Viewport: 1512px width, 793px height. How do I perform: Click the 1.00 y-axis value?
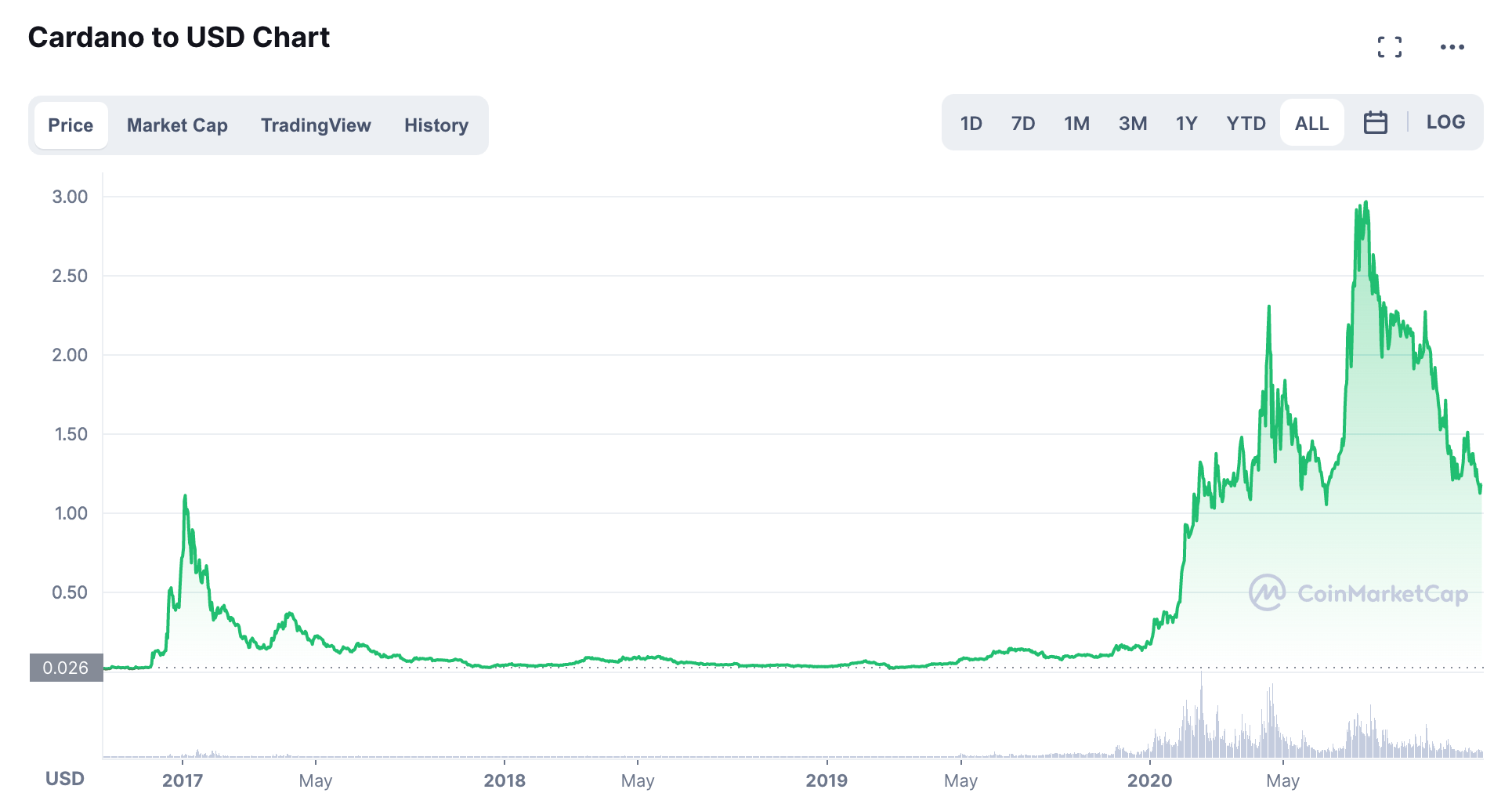coord(71,513)
